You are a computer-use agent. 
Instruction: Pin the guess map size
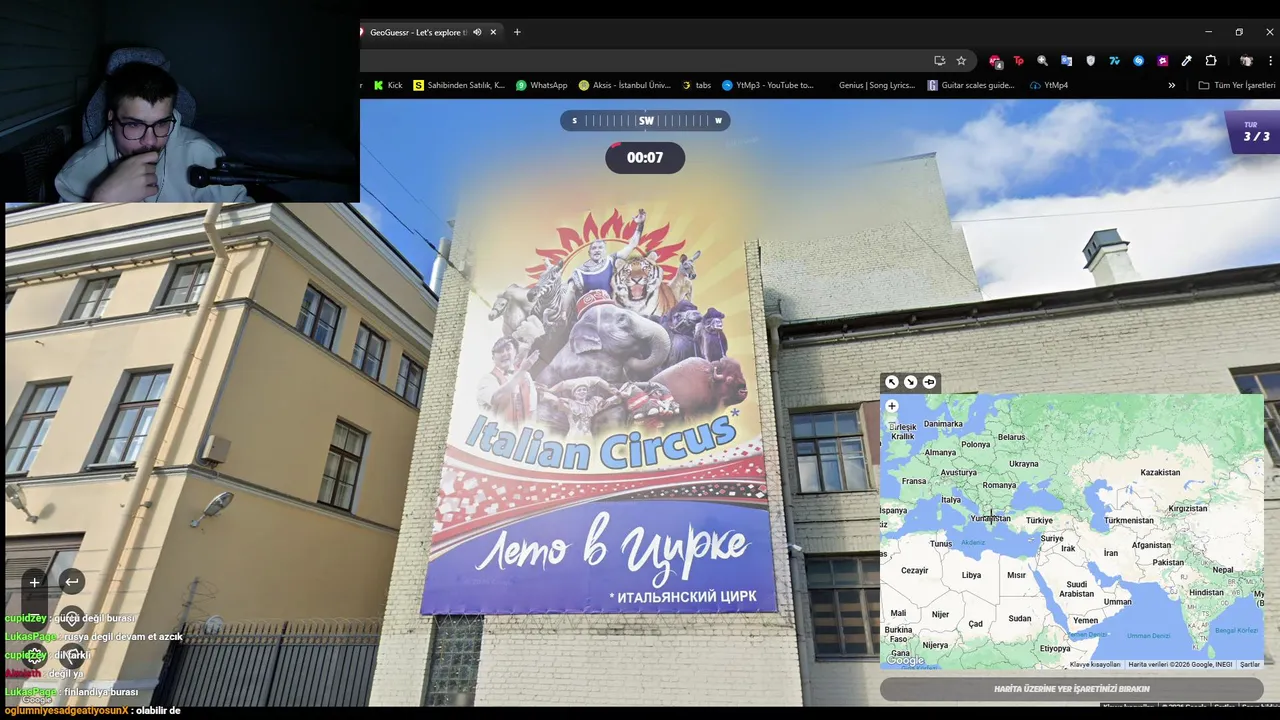[929, 382]
